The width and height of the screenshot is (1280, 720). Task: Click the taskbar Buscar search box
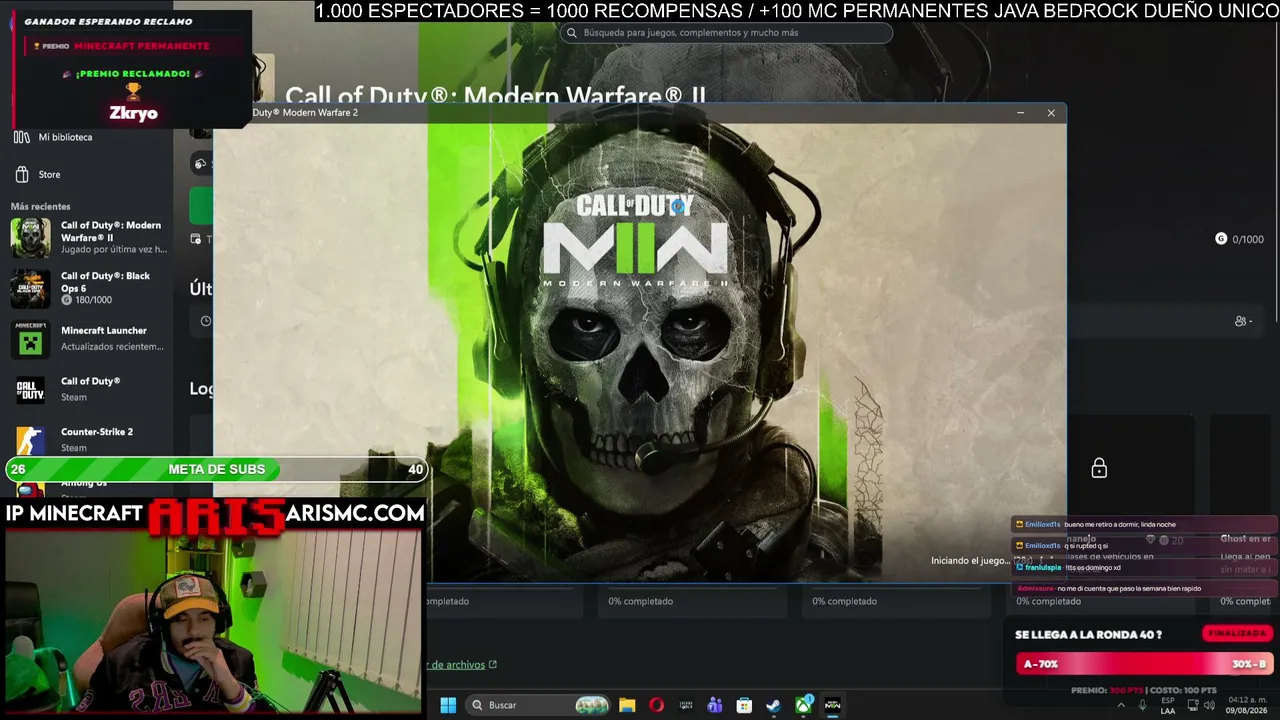tap(539, 705)
